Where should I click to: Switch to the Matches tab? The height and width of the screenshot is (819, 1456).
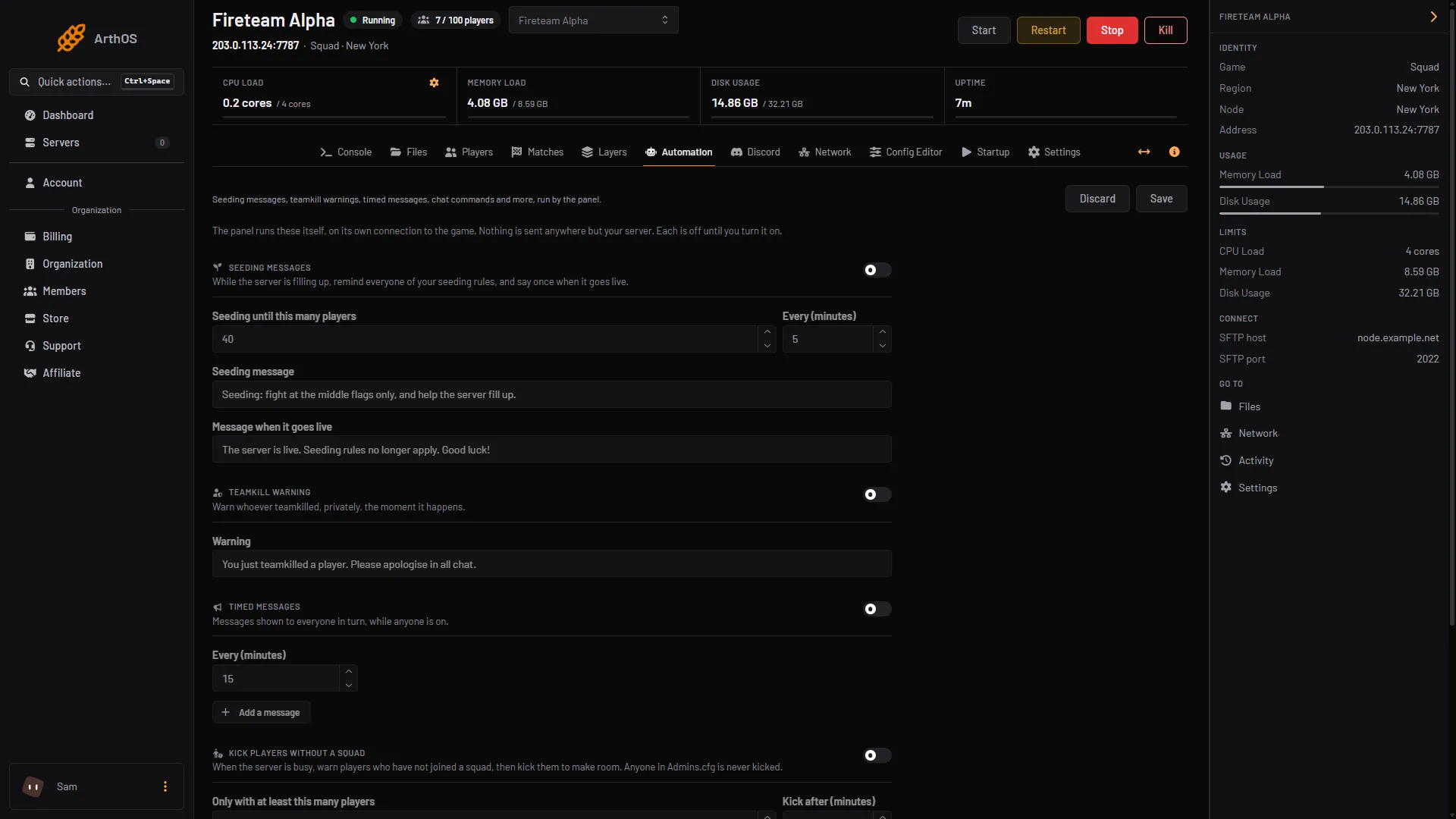[x=538, y=152]
